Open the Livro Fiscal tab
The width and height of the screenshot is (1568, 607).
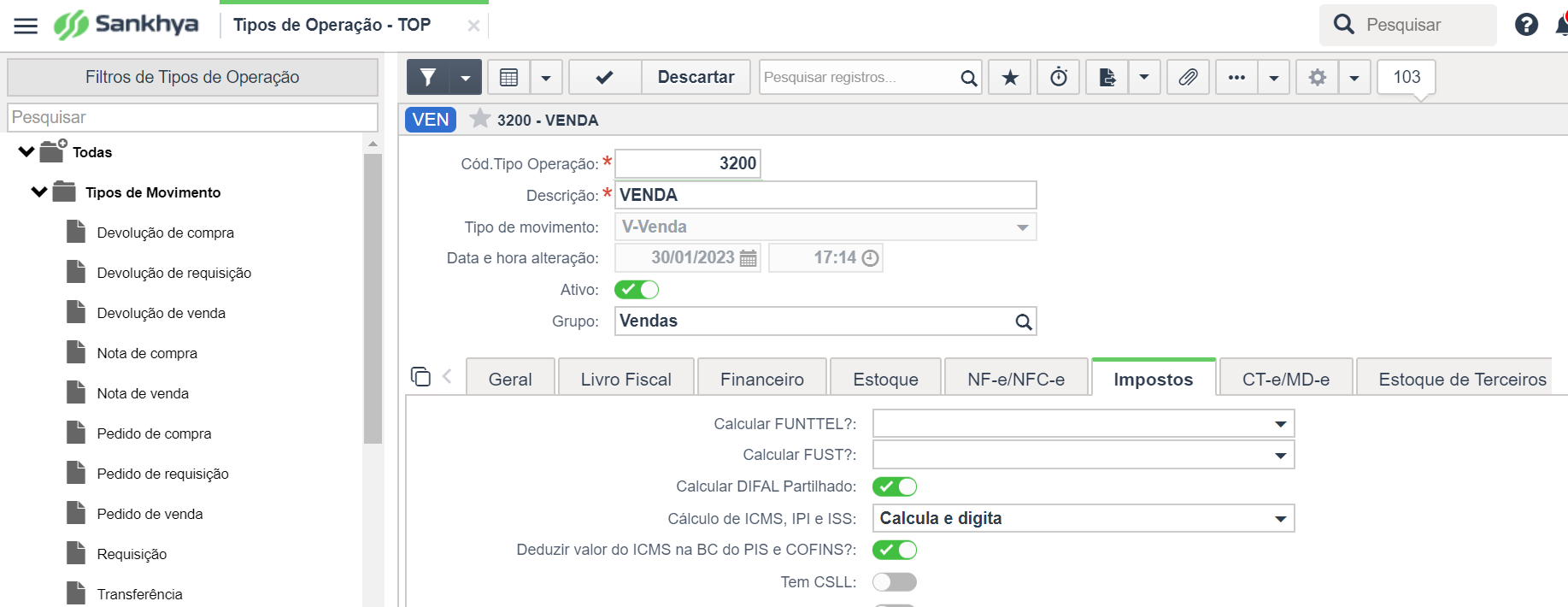point(625,379)
